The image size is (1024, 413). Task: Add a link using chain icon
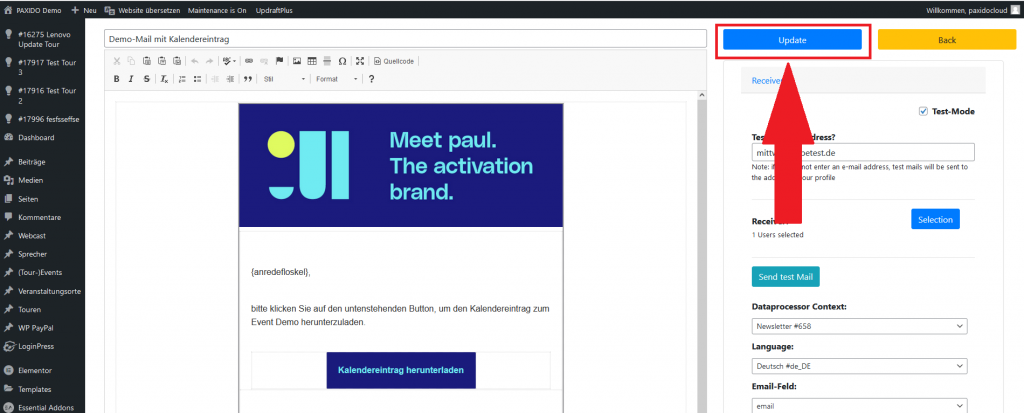(249, 61)
